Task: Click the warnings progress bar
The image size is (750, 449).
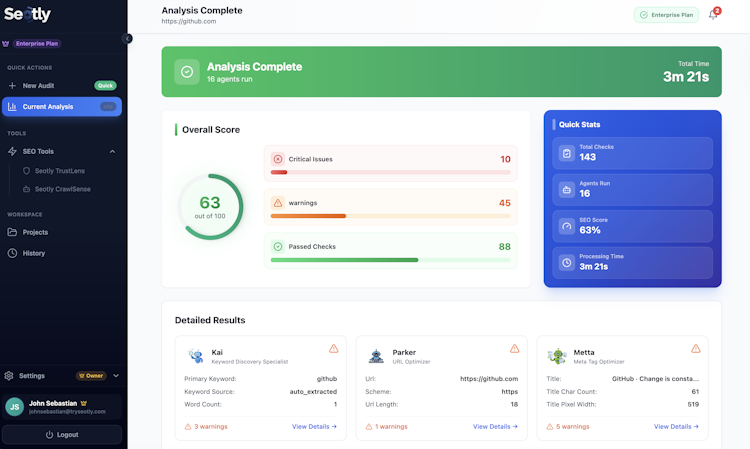Action: click(390, 216)
